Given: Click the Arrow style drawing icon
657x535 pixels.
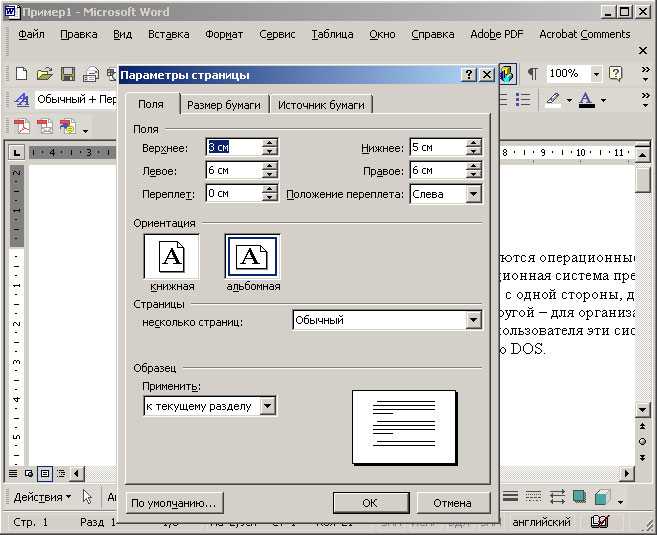Looking at the screenshot, I should (x=556, y=496).
